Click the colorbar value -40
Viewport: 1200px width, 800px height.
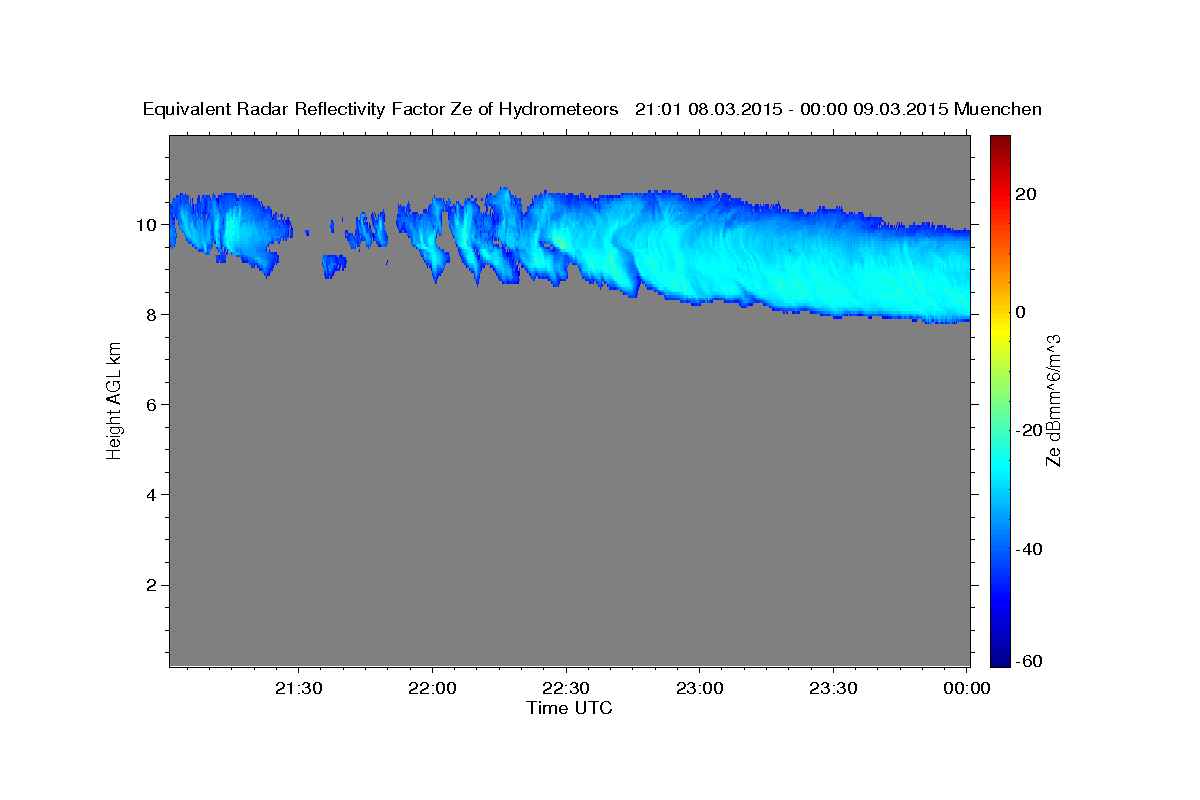[1030, 549]
